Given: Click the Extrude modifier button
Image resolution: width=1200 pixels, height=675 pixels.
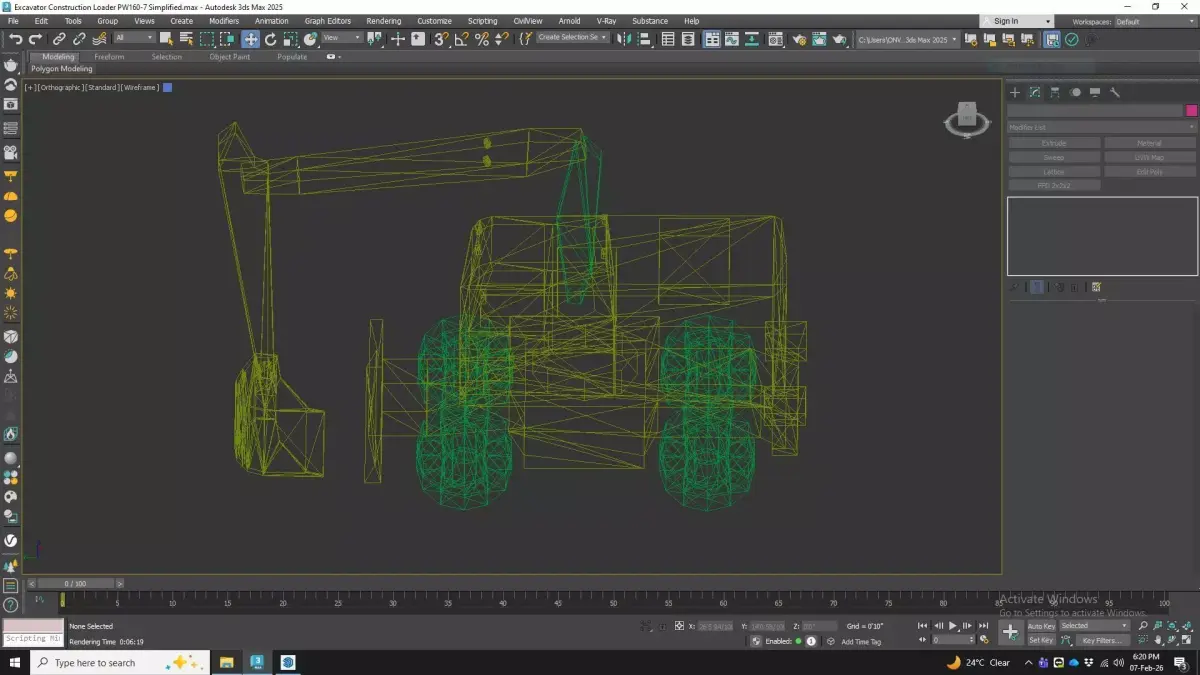Looking at the screenshot, I should 1054,143.
